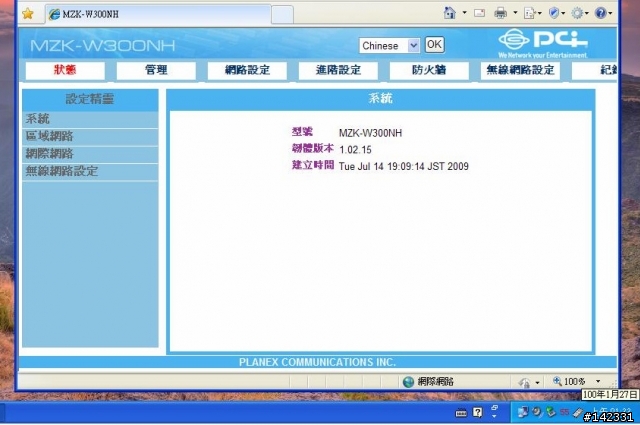
Task: Open the Help question mark icon
Action: [600, 13]
